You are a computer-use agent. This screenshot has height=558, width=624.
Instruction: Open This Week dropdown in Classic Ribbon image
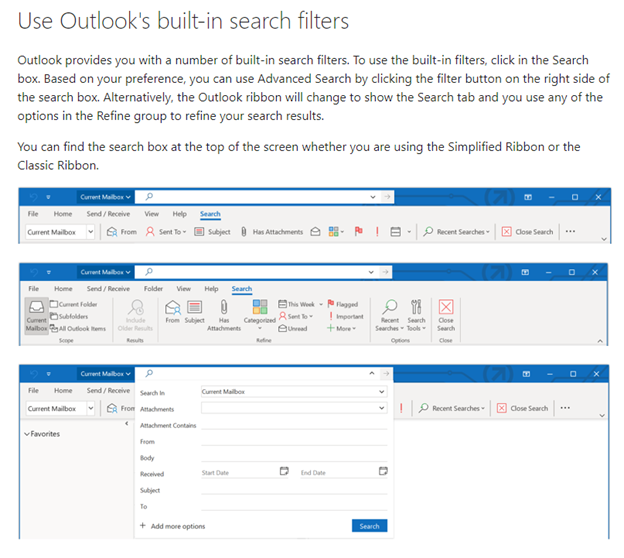click(300, 304)
